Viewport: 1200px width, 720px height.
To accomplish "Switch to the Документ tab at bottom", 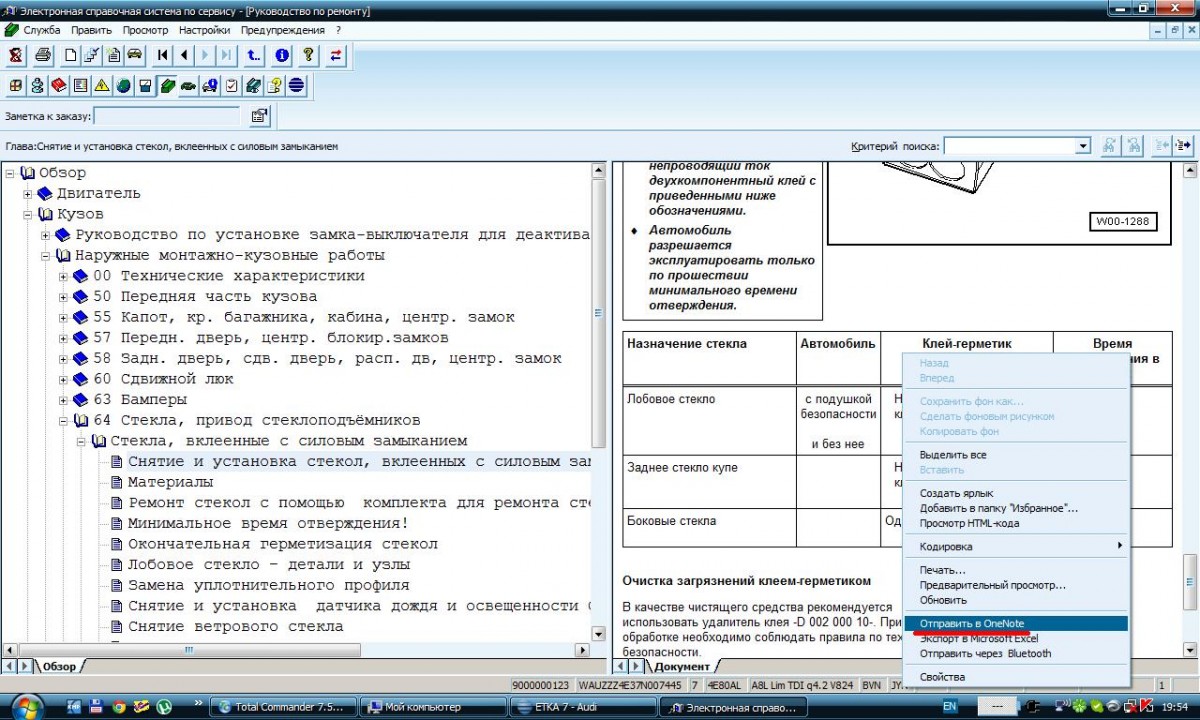I will (x=682, y=666).
